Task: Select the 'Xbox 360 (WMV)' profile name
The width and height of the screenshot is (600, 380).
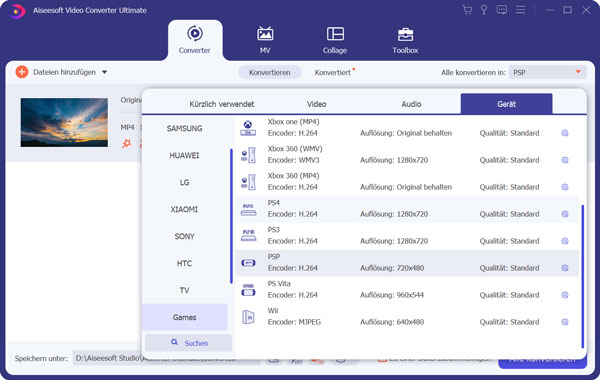Action: [x=295, y=149]
